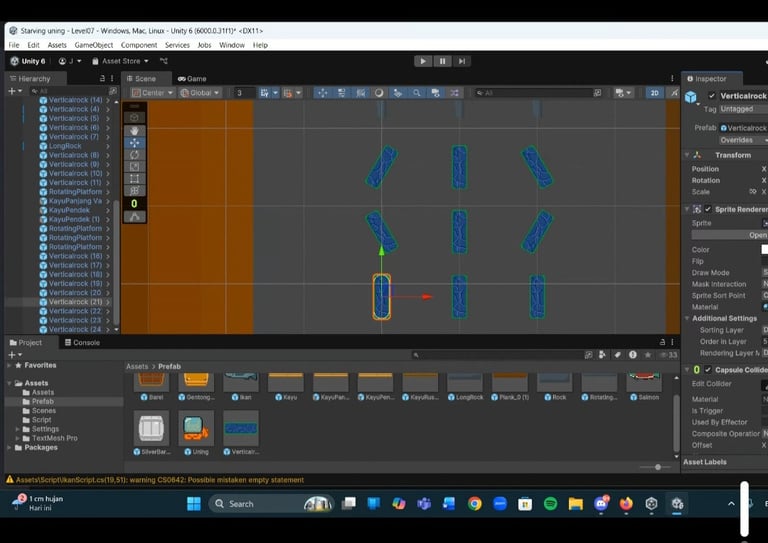Image resolution: width=768 pixels, height=543 pixels.
Task: Switch to the Game tab
Action: point(192,78)
